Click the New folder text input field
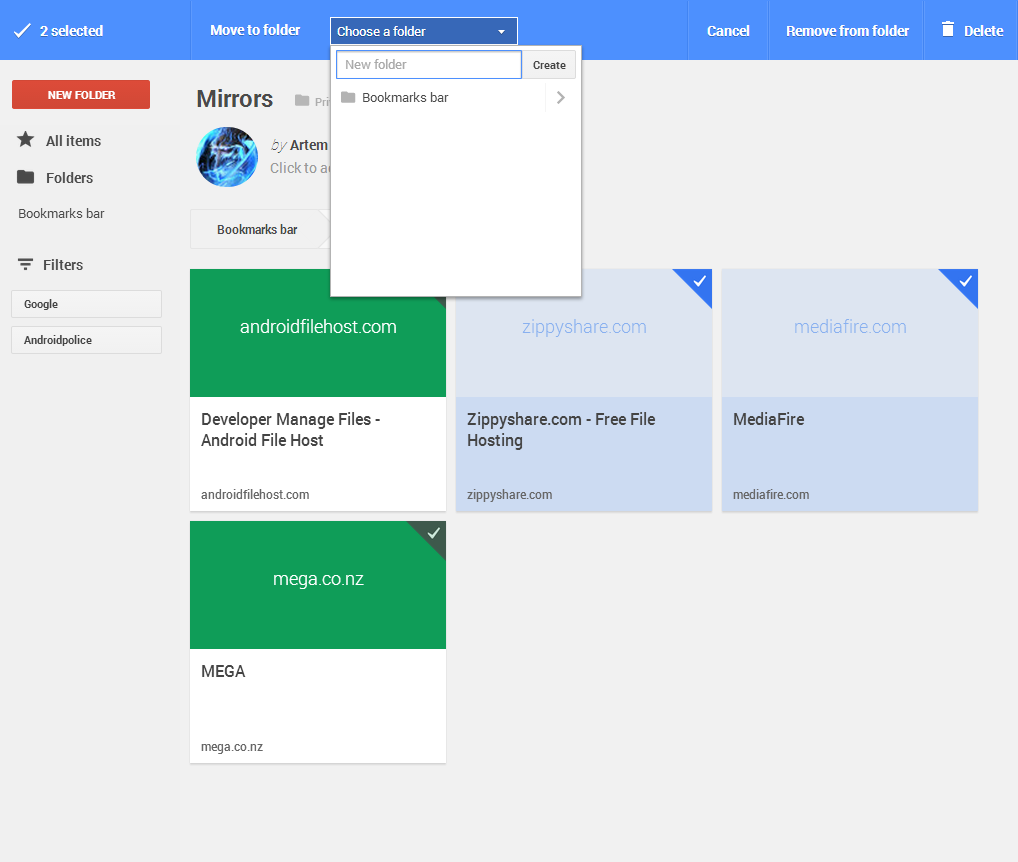This screenshot has height=862, width=1018. click(x=428, y=64)
